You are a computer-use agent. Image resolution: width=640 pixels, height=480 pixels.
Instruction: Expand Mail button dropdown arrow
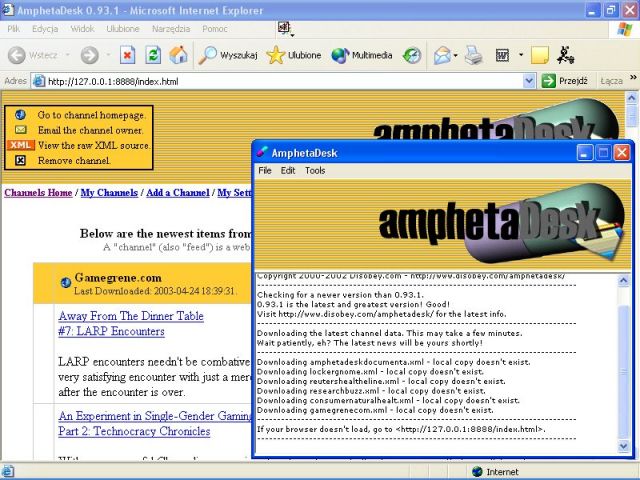click(456, 55)
